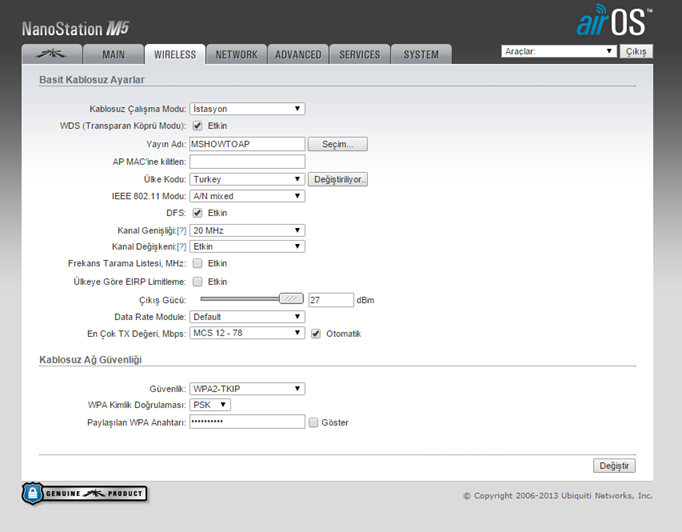Click the Seçim... button

(338, 144)
